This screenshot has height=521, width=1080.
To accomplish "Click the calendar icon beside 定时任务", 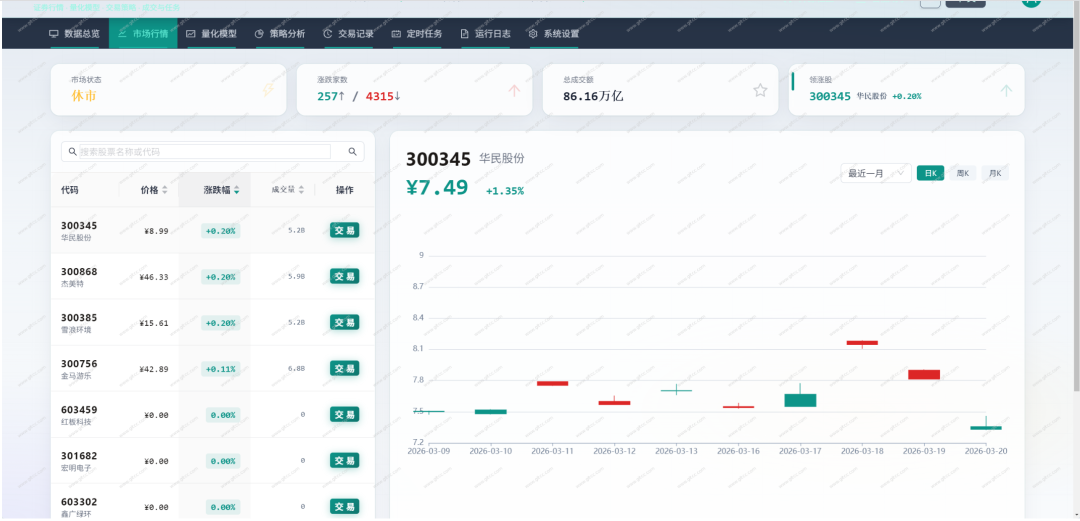I will (x=396, y=33).
